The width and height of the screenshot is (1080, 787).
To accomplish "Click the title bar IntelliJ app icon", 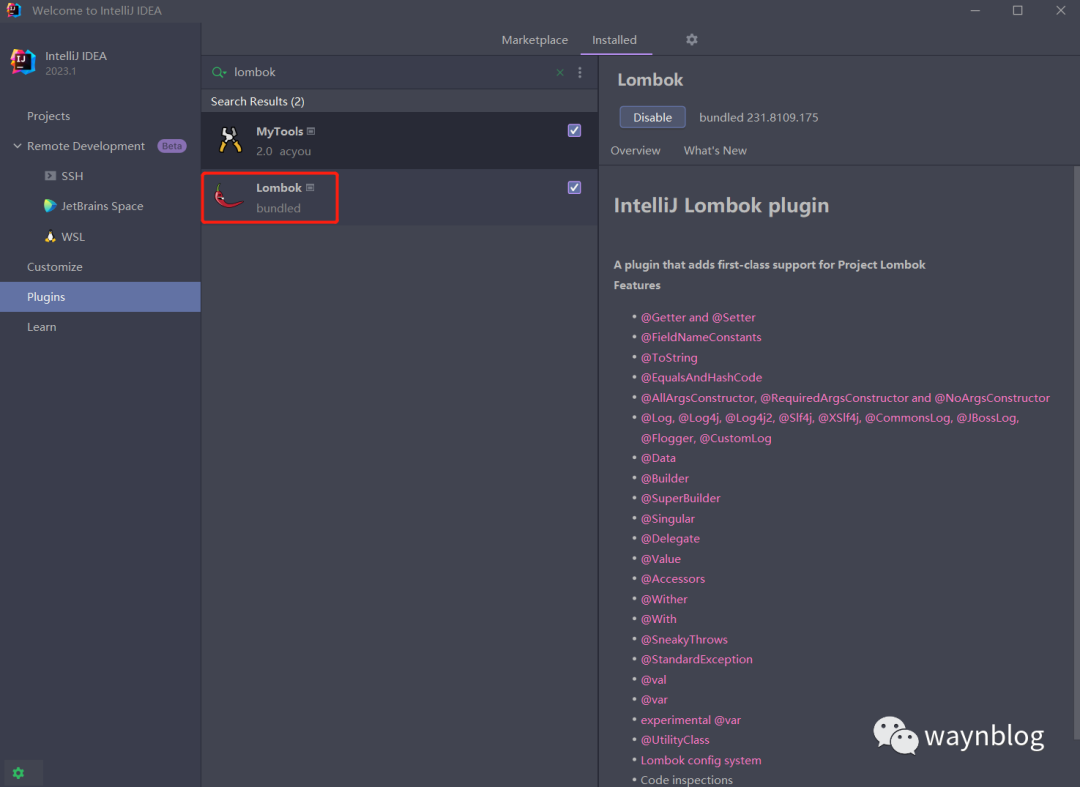I will (x=14, y=10).
